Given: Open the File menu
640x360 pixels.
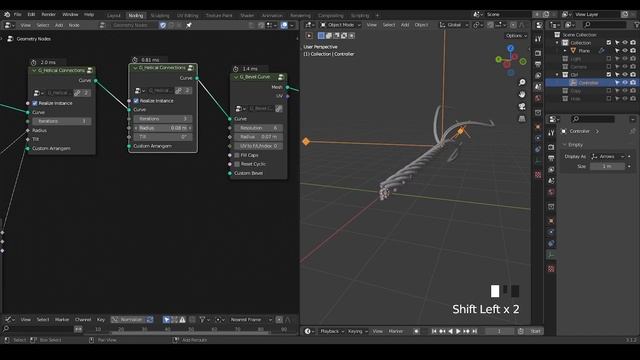Looking at the screenshot, I should coord(18,14).
